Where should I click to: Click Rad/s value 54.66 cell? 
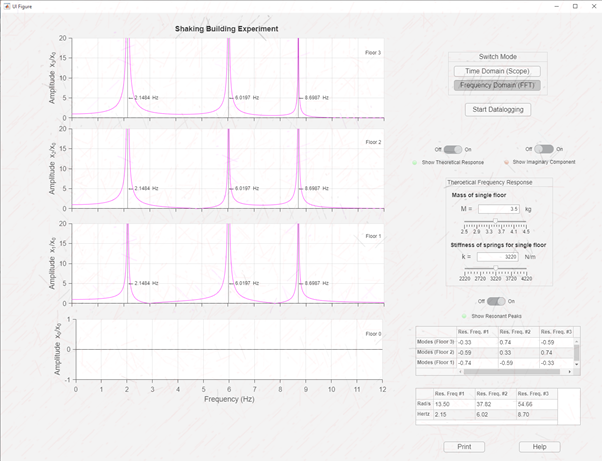coord(537,404)
